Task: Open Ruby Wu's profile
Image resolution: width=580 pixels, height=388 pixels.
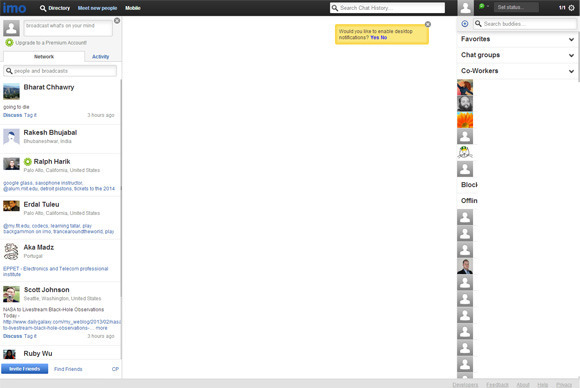Action: point(38,354)
